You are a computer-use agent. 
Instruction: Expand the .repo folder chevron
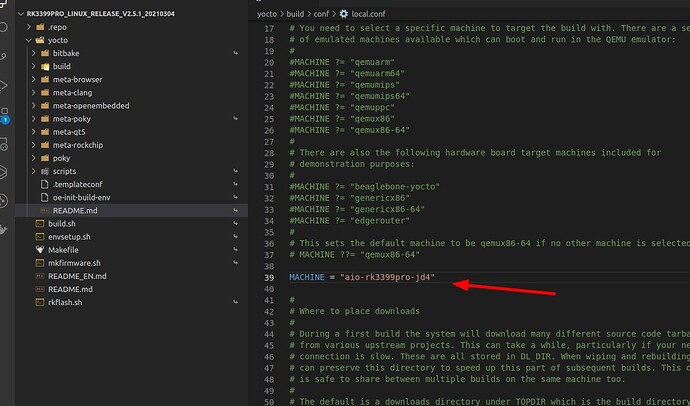coord(29,27)
